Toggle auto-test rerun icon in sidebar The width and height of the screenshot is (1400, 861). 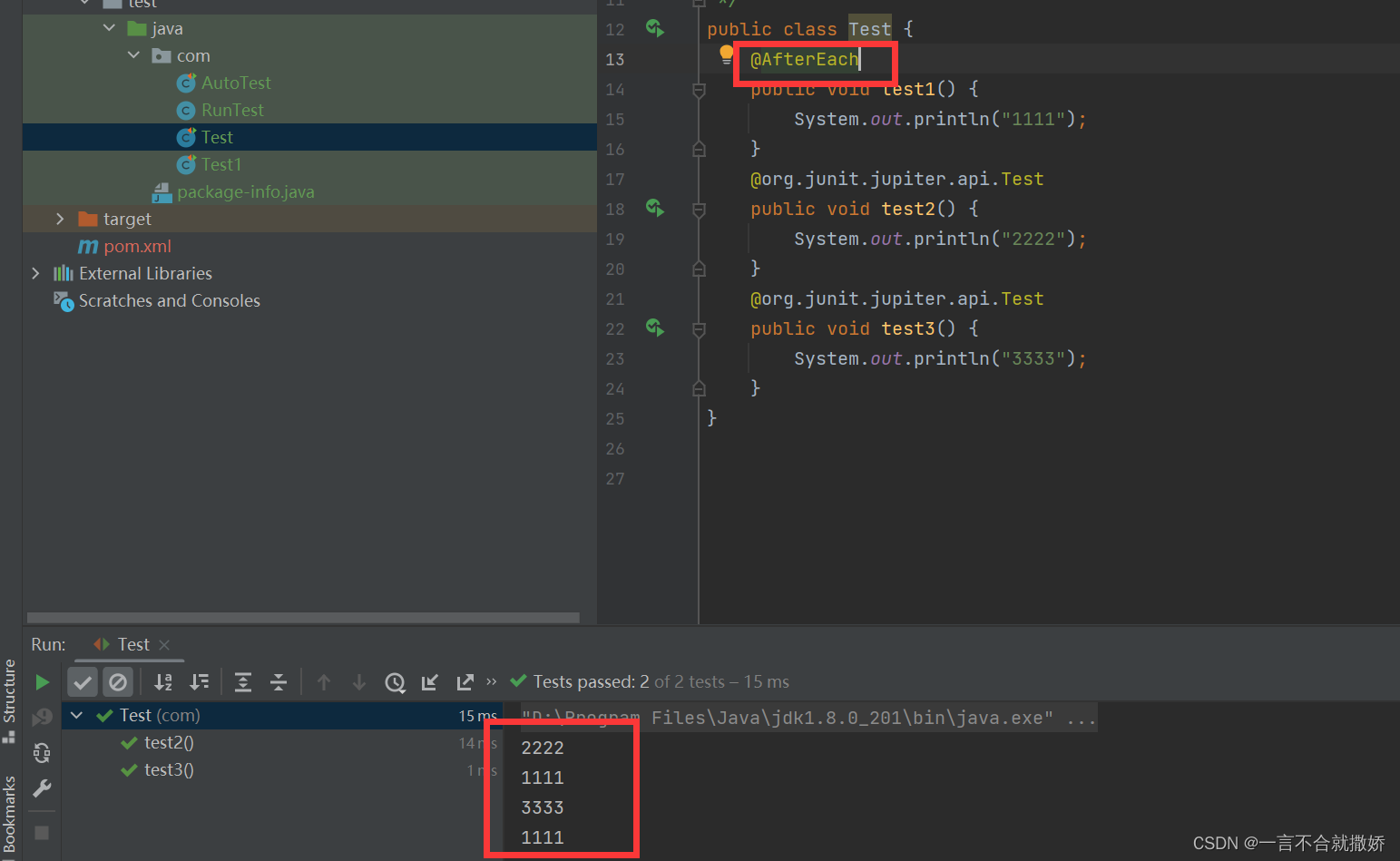pos(42,753)
